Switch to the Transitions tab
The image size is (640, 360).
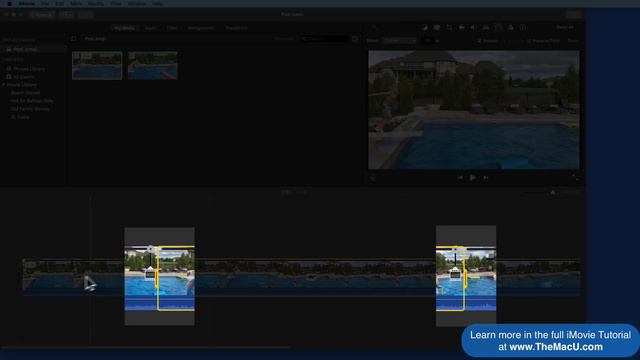pos(236,28)
